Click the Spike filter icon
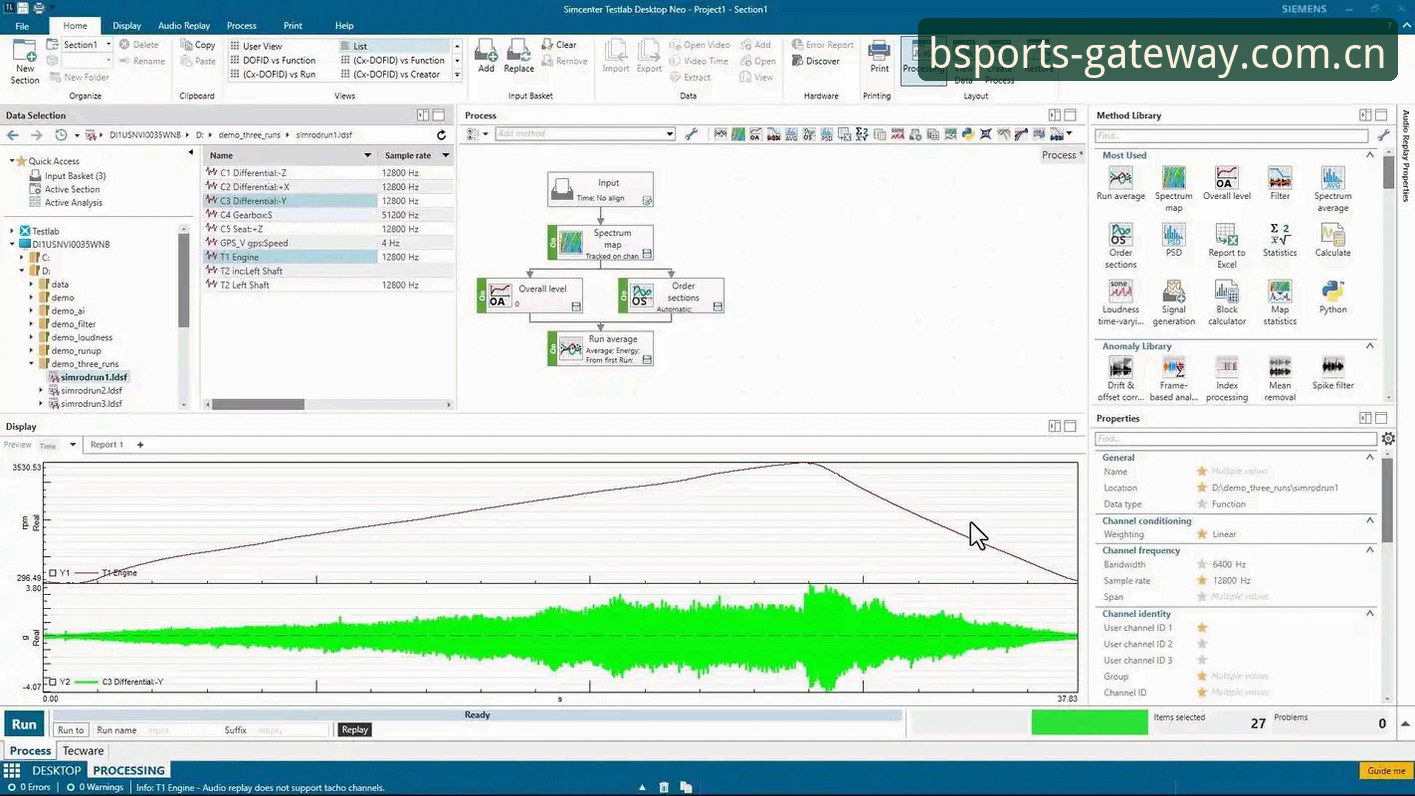1415x796 pixels. click(x=1332, y=367)
